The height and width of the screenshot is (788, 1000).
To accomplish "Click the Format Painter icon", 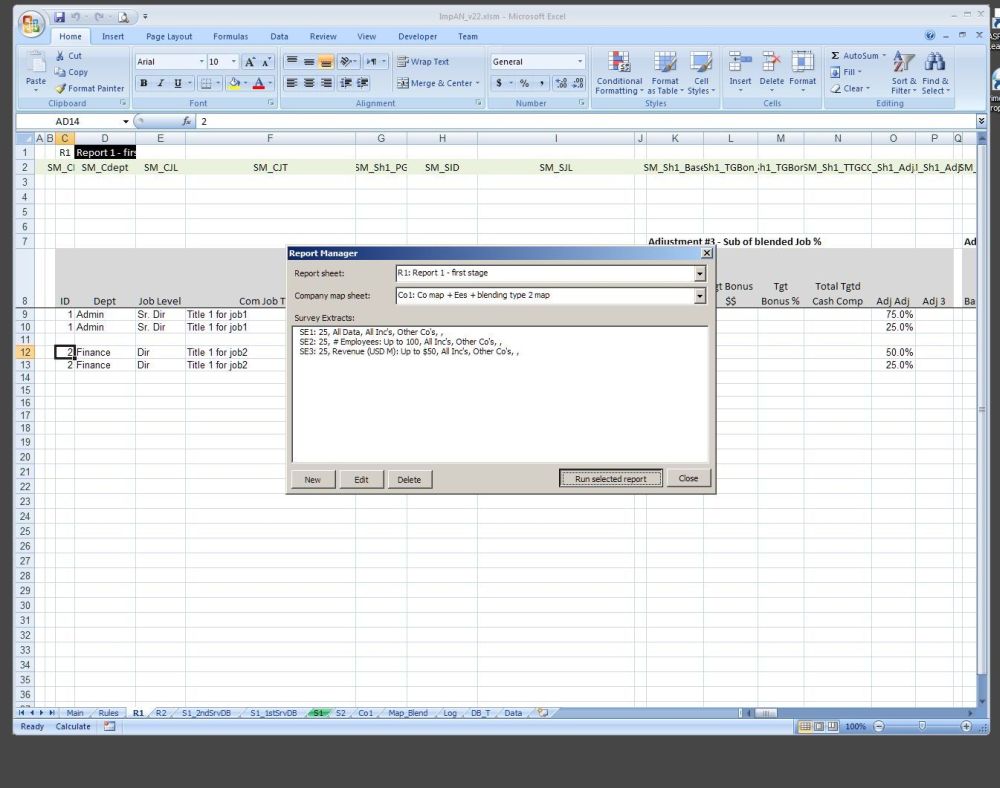I will click(61, 88).
